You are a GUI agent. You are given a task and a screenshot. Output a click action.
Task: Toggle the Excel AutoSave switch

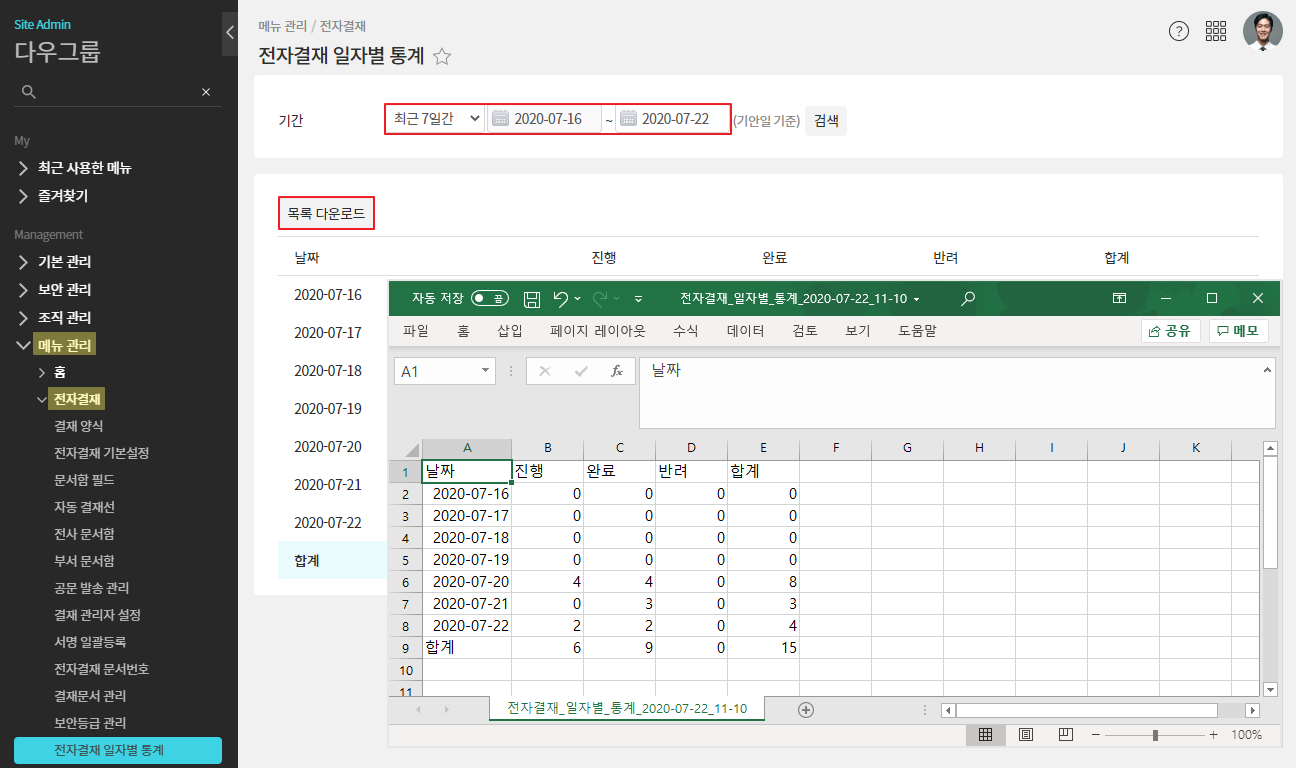click(490, 299)
